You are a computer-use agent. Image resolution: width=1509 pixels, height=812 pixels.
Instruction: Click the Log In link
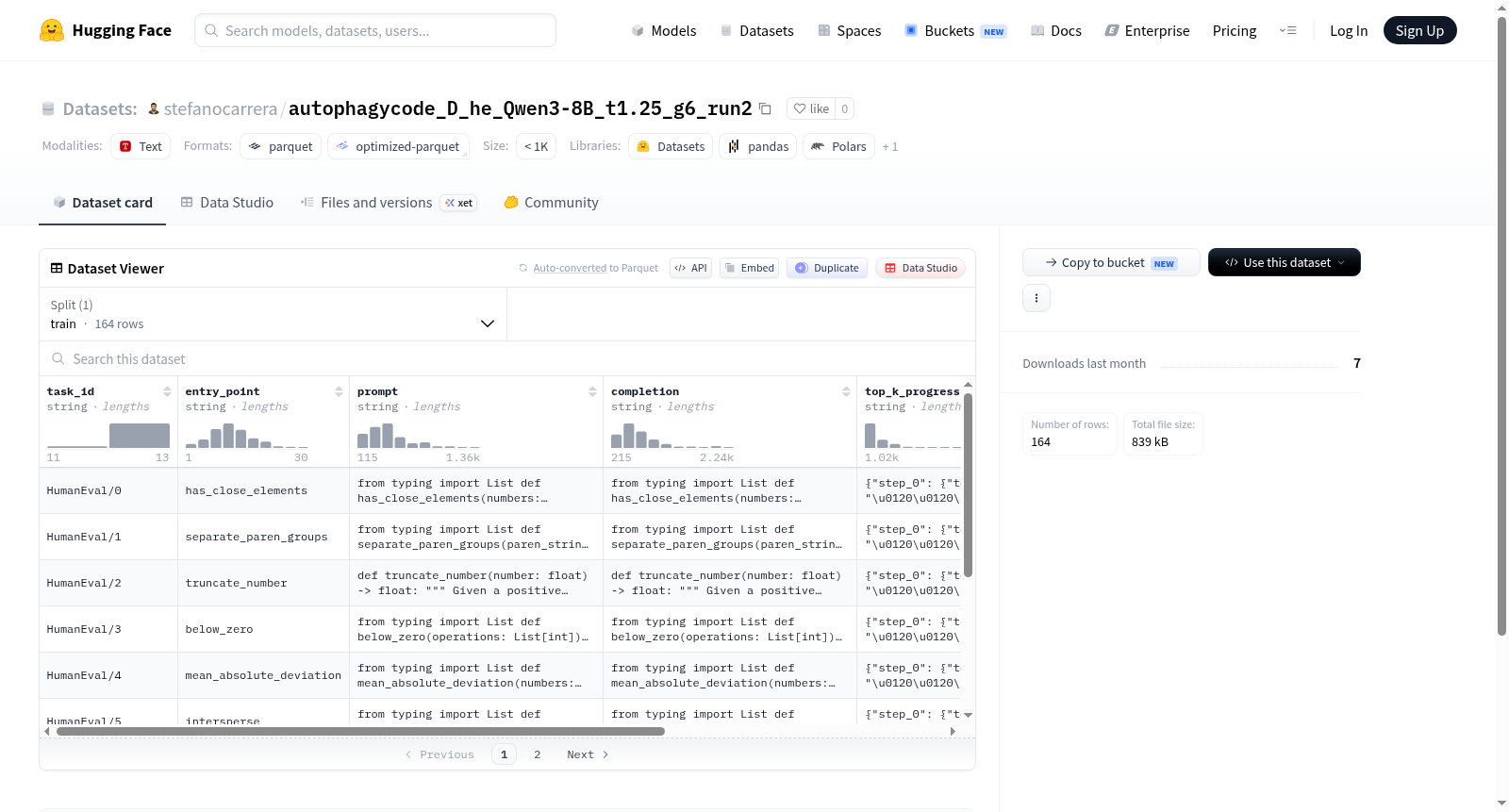click(x=1349, y=30)
